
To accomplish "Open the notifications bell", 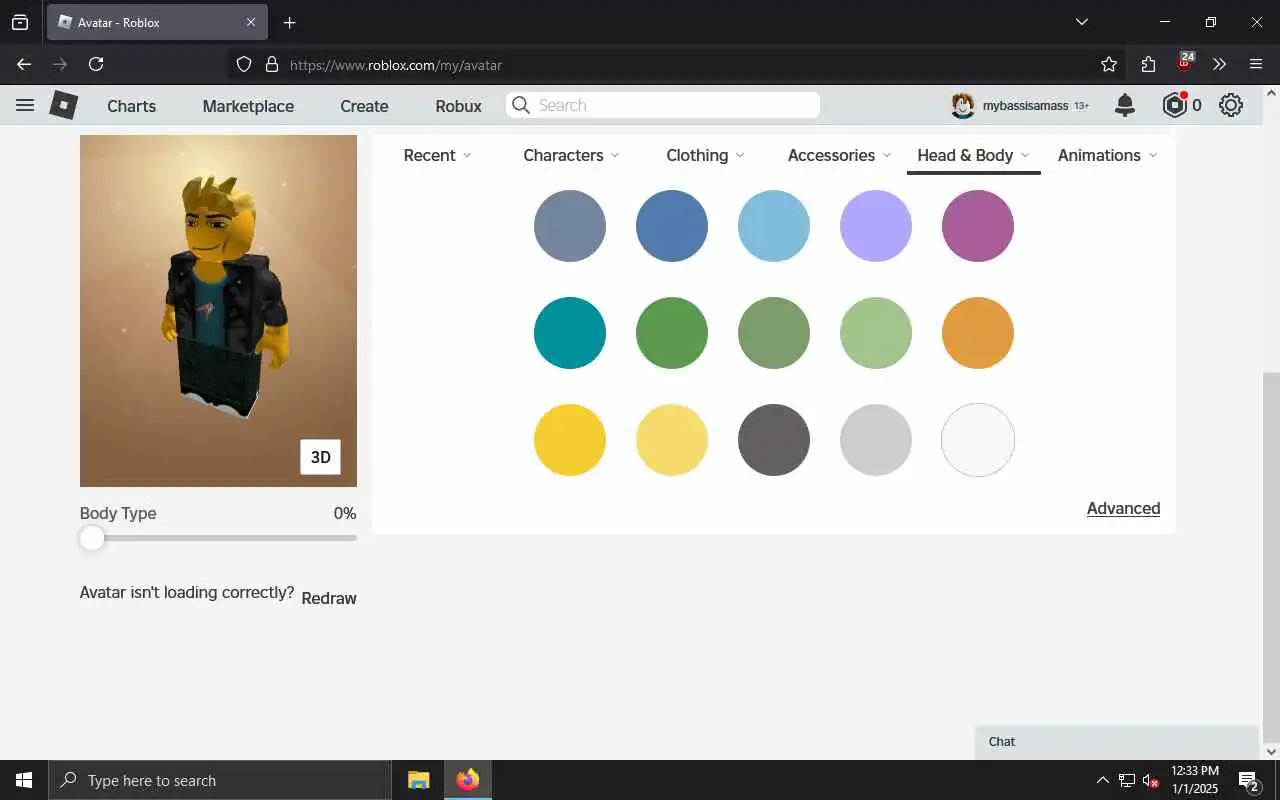I will [1125, 105].
